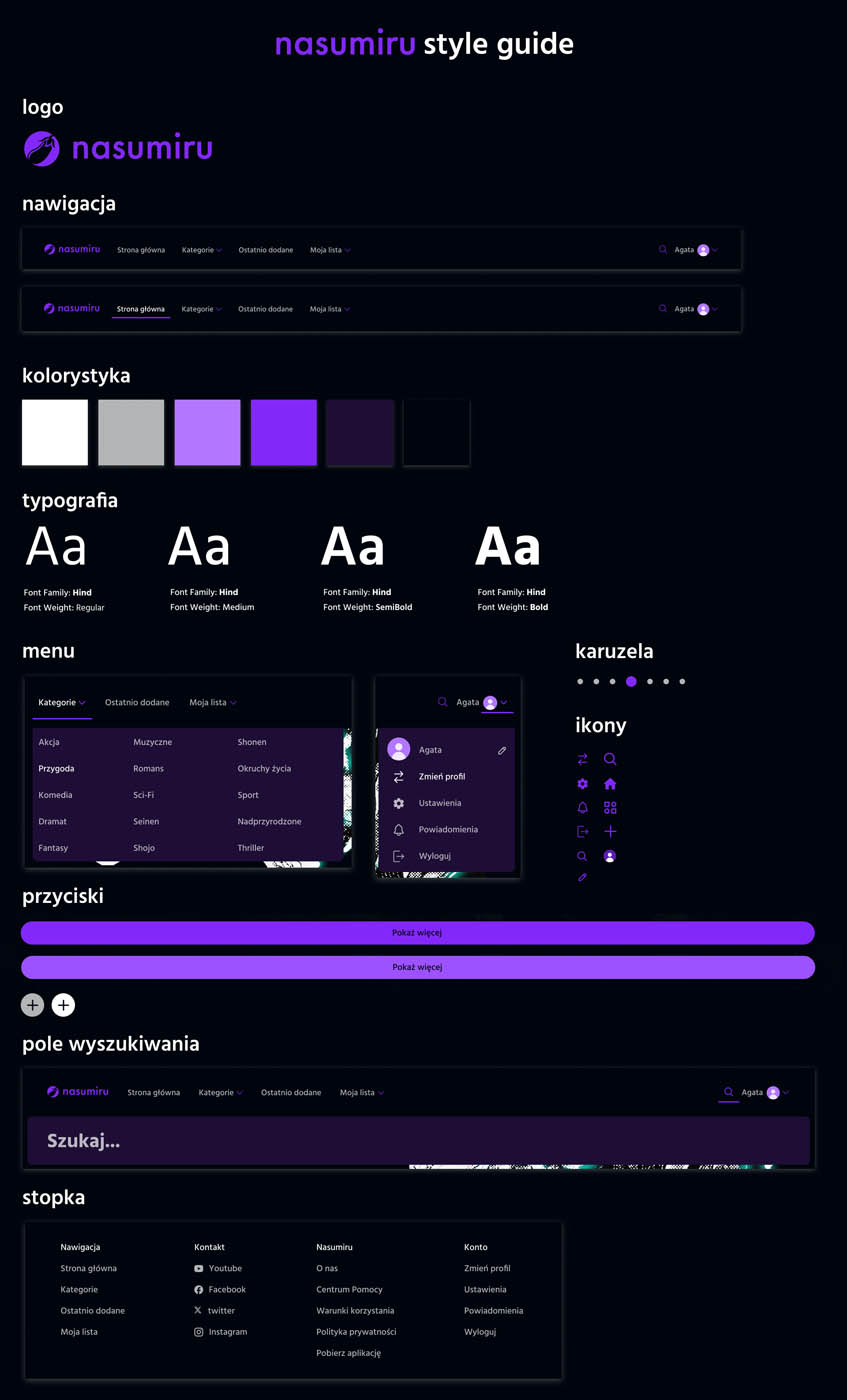Click the Instagram icon in the footer
847x1400 pixels.
tap(199, 1332)
